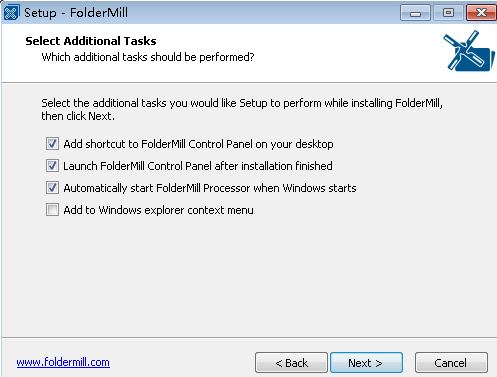
Task: Close the Setup - FolderMill window
Action: pyautogui.click(x=481, y=13)
